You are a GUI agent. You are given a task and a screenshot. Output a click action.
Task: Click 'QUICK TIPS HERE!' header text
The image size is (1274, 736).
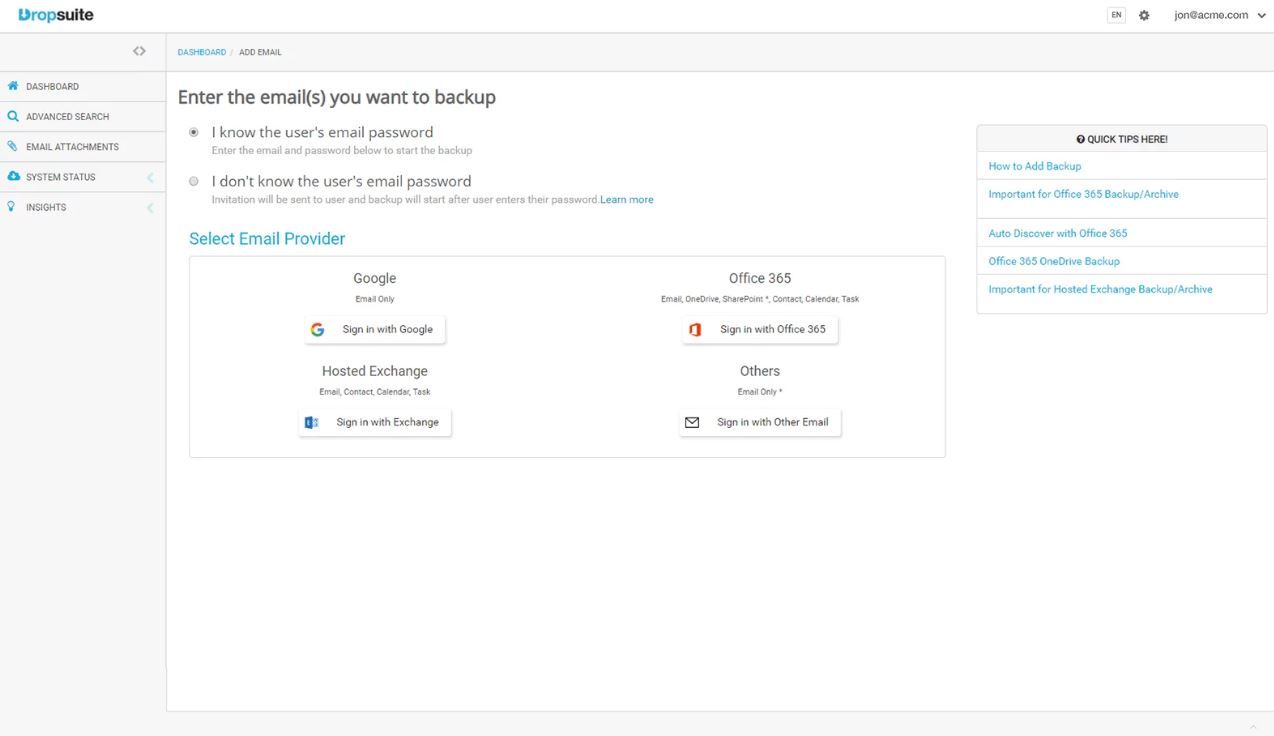(x=1127, y=139)
